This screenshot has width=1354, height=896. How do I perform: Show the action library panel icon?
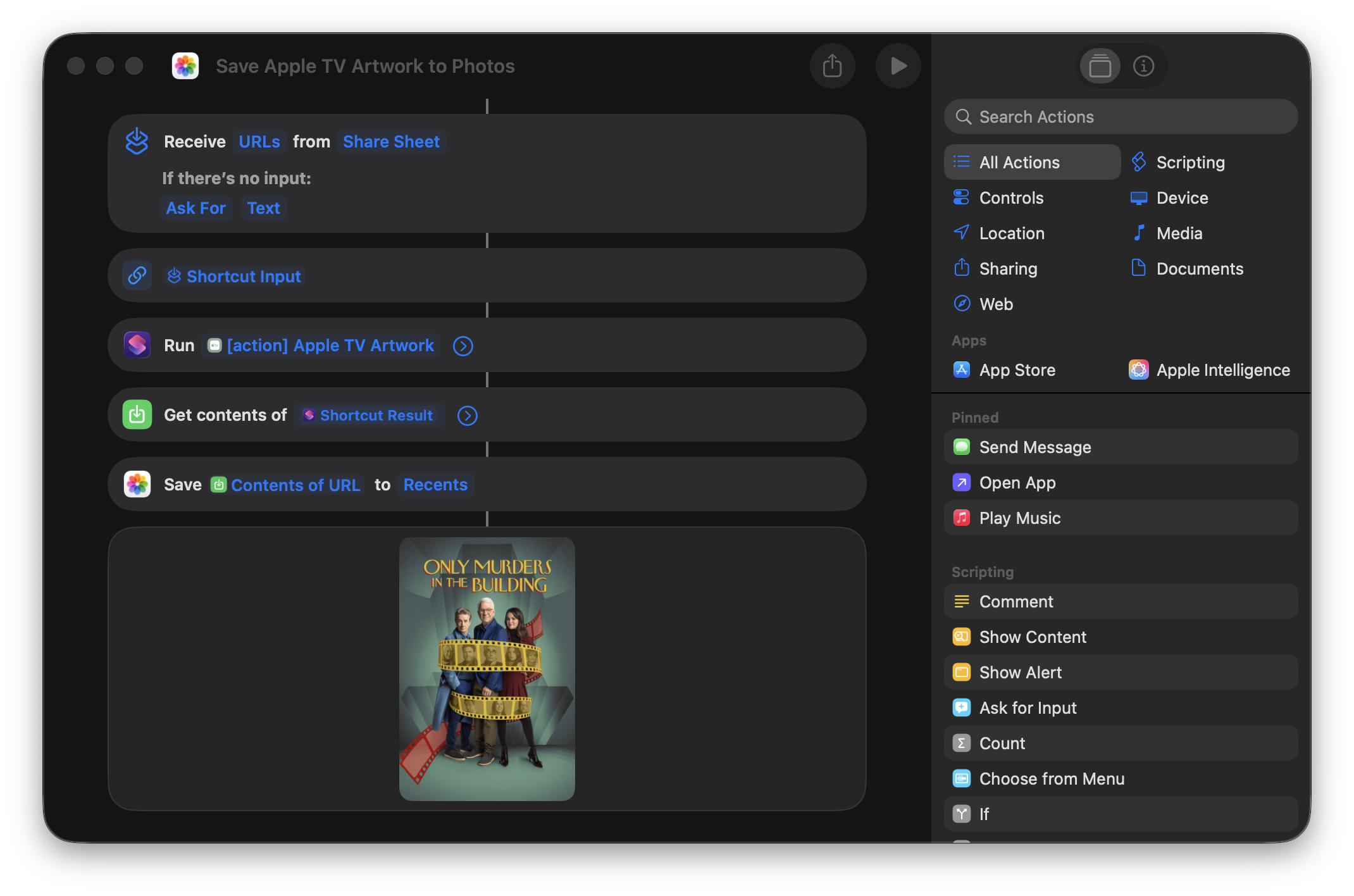tap(1100, 66)
